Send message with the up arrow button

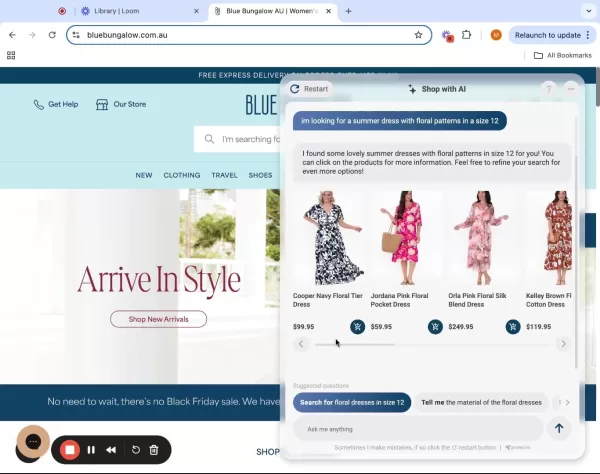(x=559, y=428)
